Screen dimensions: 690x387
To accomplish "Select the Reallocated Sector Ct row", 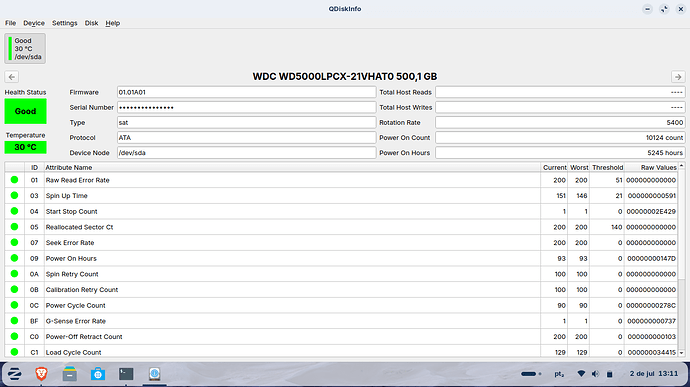I will pyautogui.click(x=341, y=227).
